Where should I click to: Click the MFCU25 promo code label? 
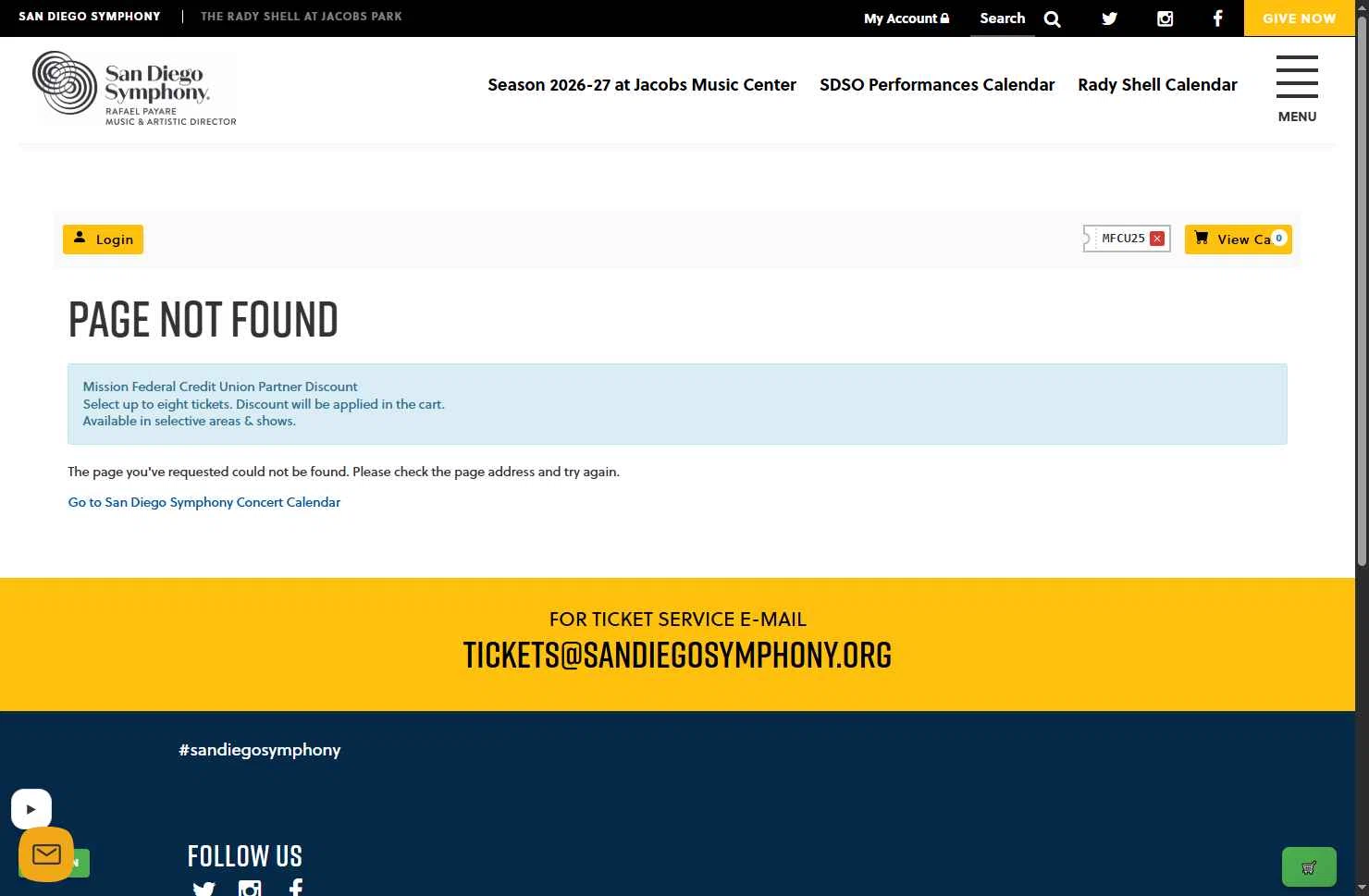(x=1123, y=239)
